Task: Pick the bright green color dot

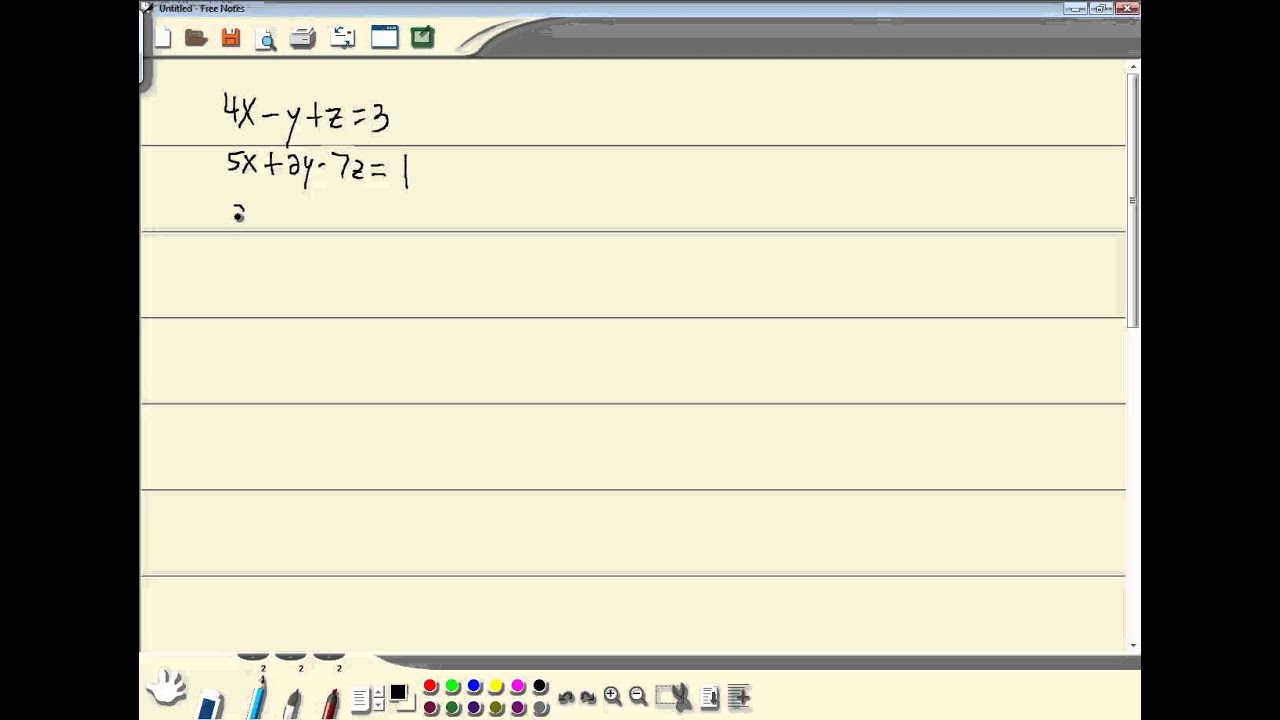Action: pos(452,686)
